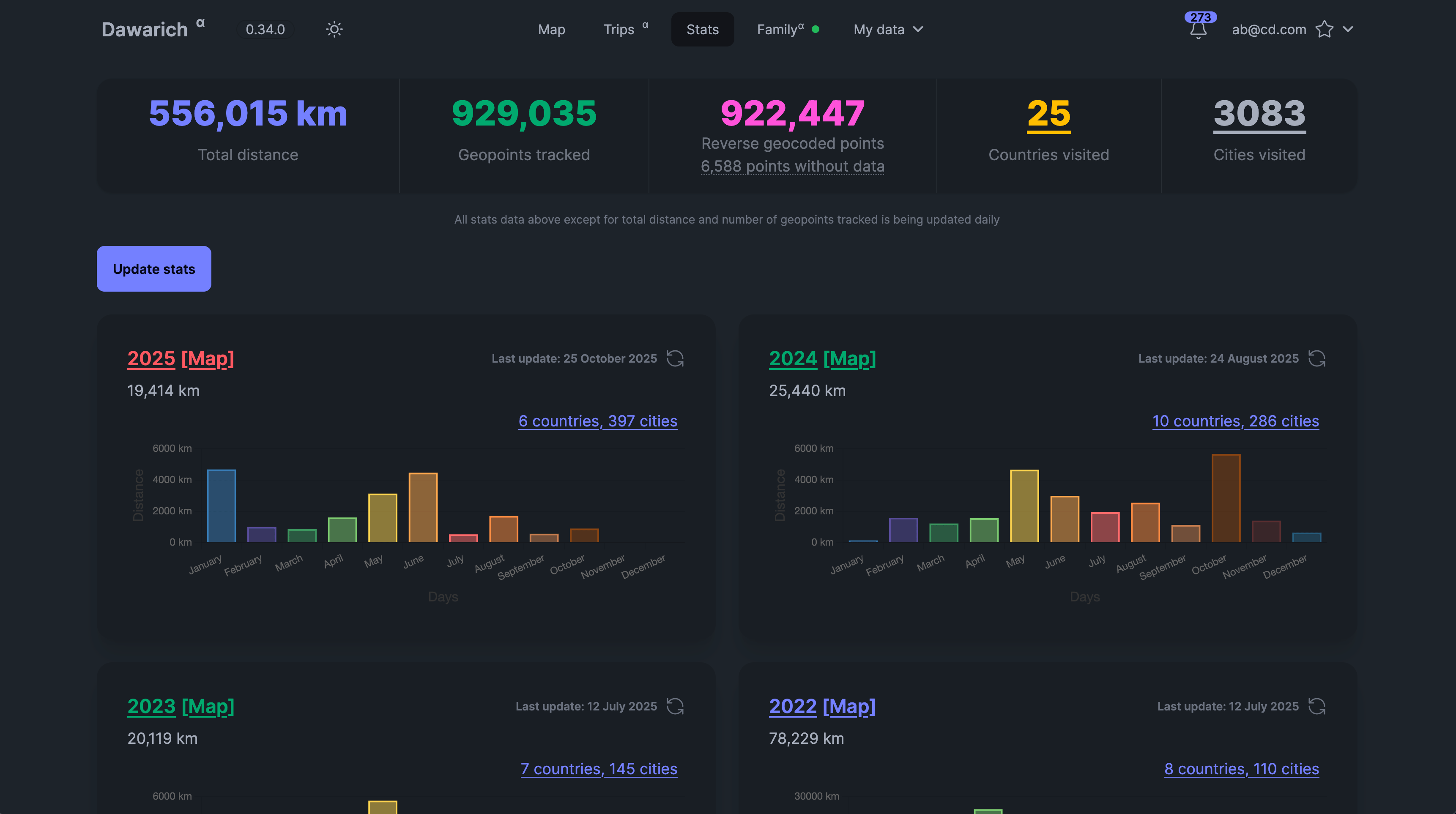Screen dimensions: 1456x814
Task: Expand the account menu chevron beside ab@cd.com
Action: click(x=1349, y=30)
